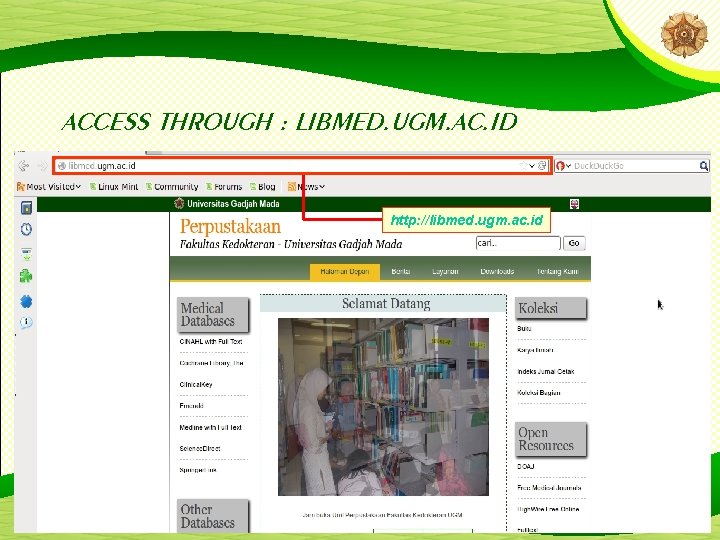720x540 pixels.
Task: Click the Other Databases heading box
Action: [x=213, y=516]
